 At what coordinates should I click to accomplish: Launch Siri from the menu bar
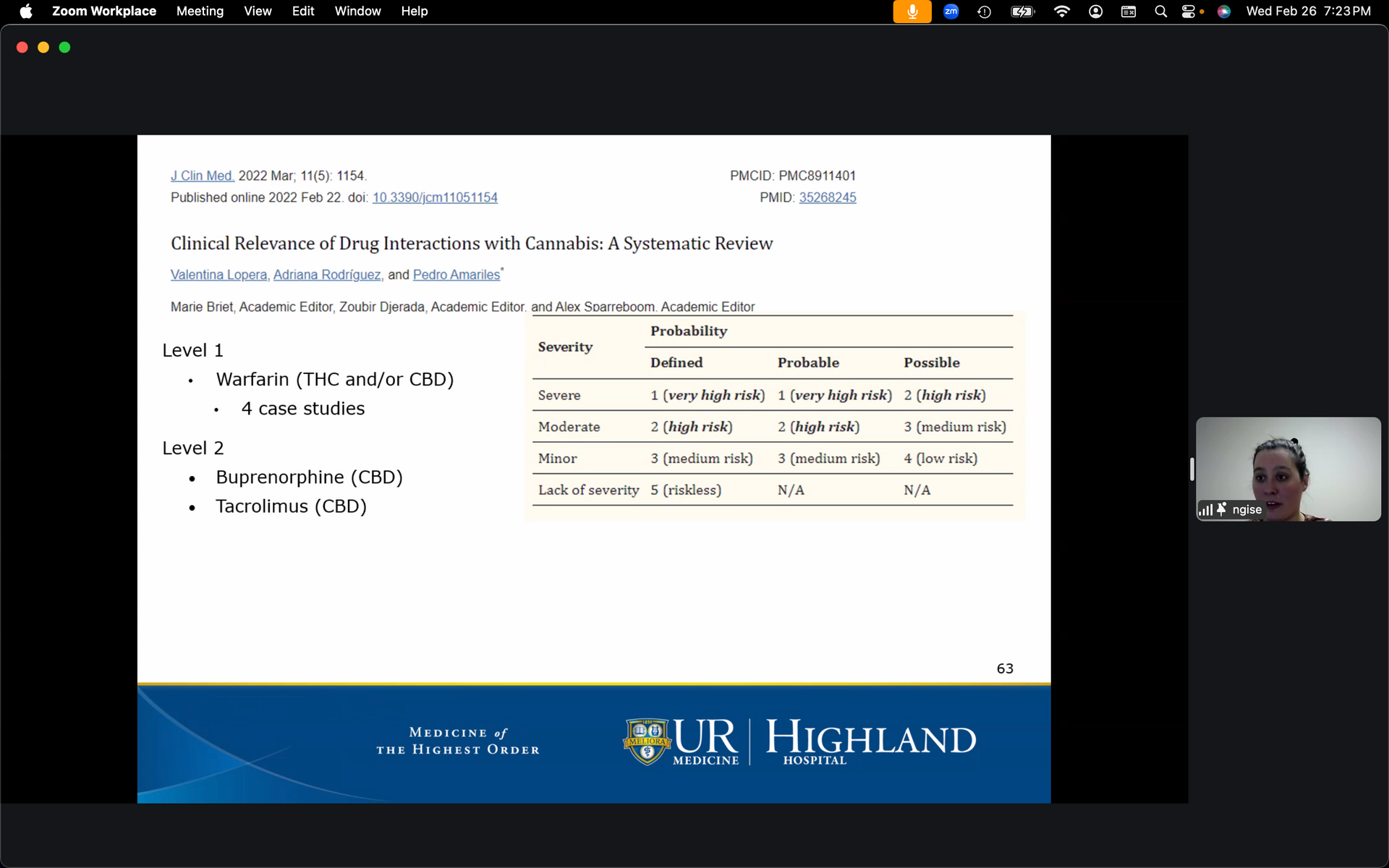tap(1223, 12)
